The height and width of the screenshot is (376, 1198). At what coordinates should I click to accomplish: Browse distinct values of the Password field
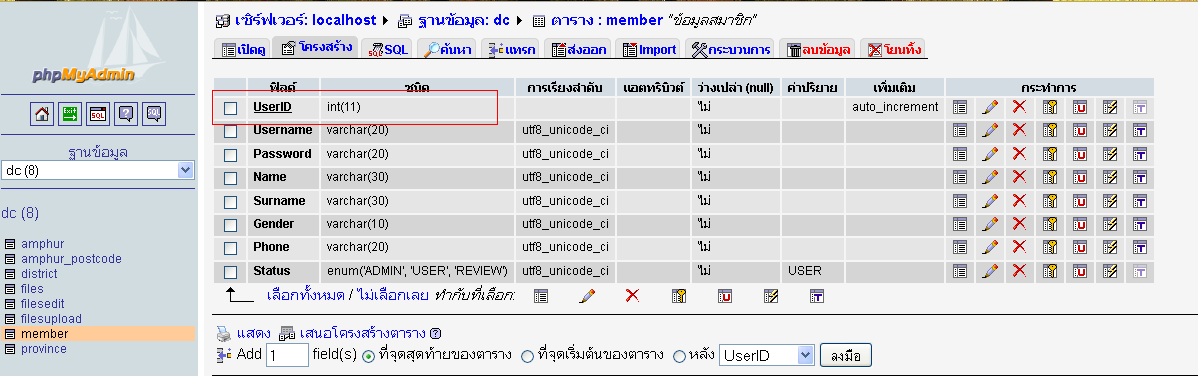click(x=960, y=154)
